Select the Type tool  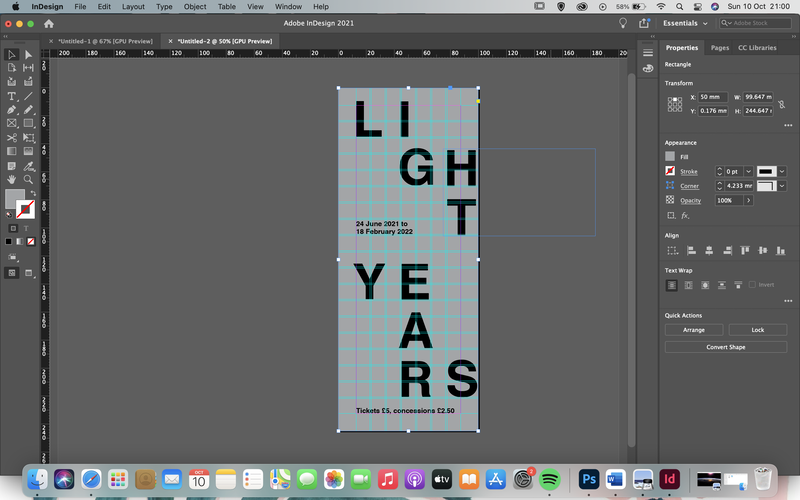11,96
